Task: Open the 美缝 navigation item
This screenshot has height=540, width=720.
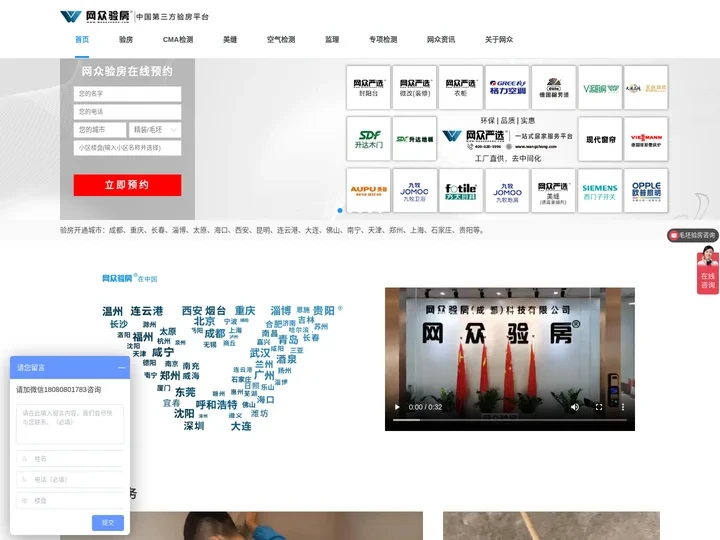Action: (230, 39)
